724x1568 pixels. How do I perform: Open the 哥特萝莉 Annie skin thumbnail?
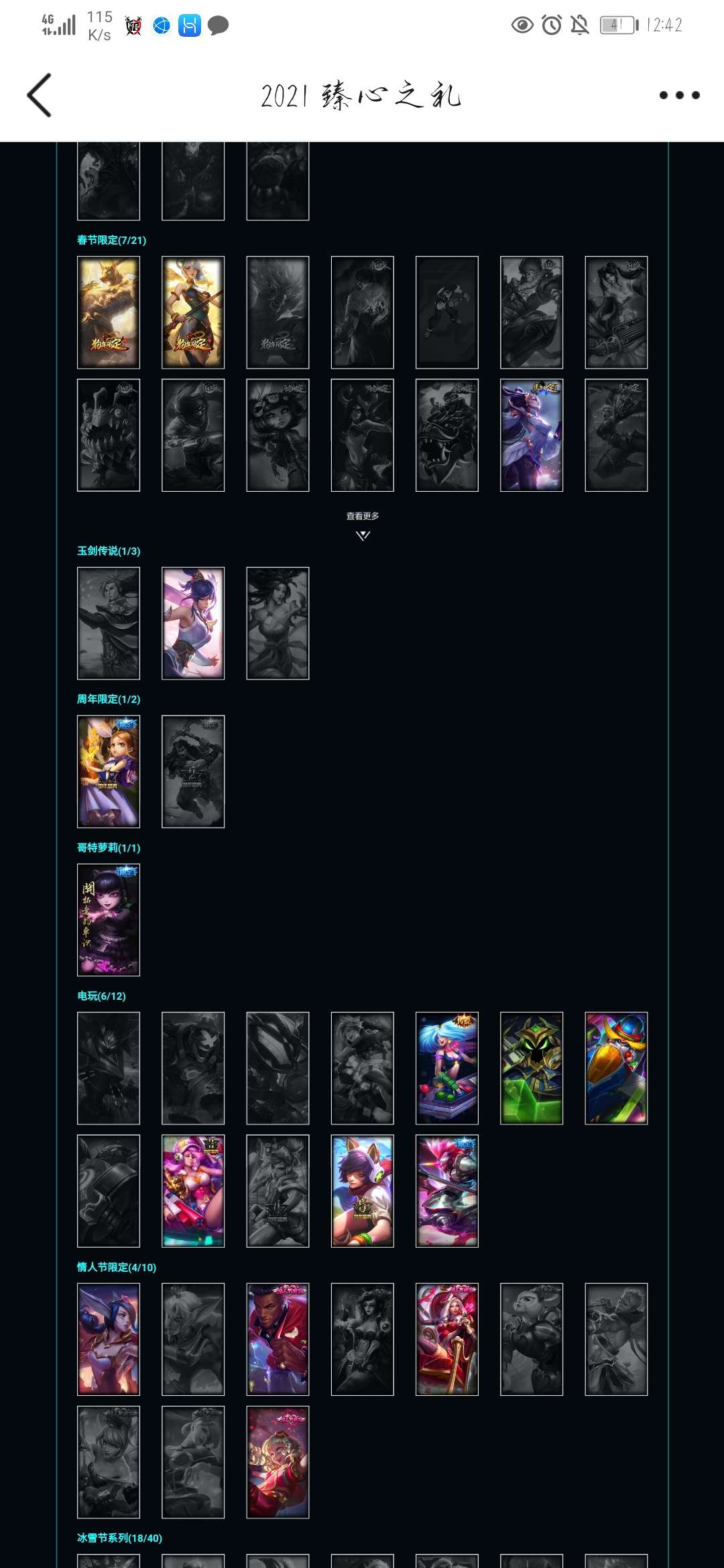tap(109, 920)
